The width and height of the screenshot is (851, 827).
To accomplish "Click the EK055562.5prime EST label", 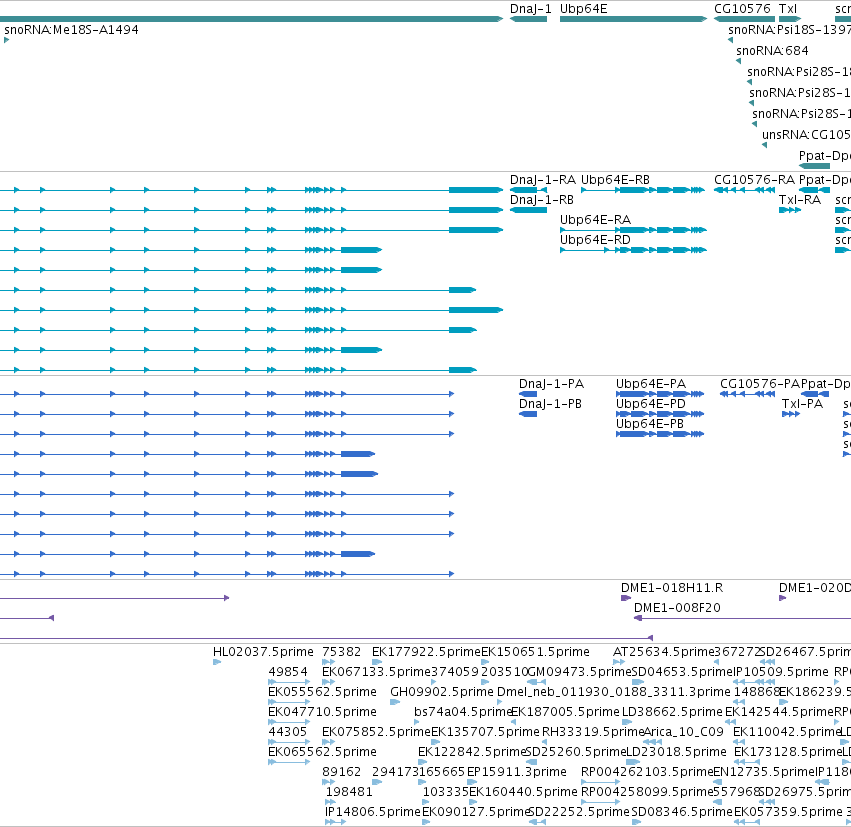I will click(322, 692).
